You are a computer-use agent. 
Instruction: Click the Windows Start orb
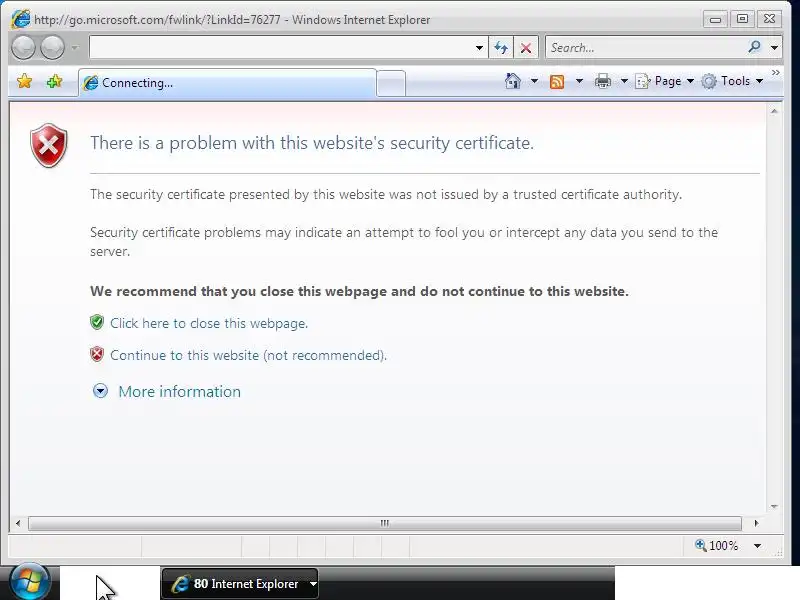click(x=30, y=582)
